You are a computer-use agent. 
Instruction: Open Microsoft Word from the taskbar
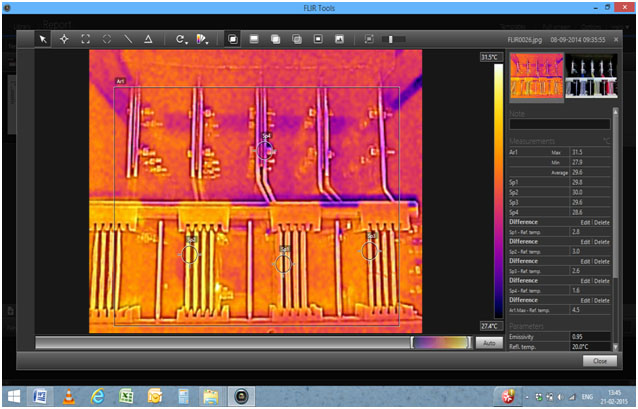(40, 396)
